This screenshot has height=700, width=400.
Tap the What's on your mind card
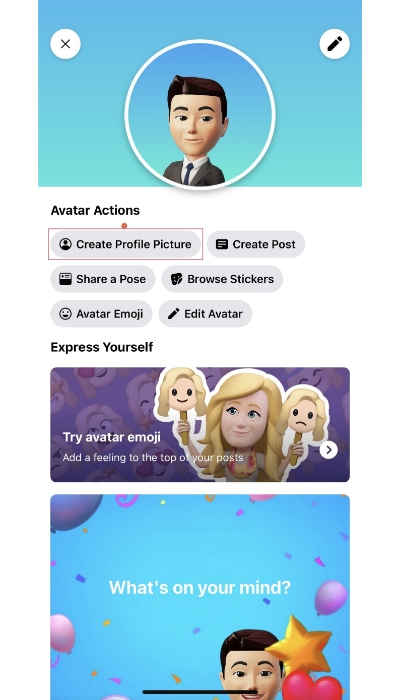click(x=200, y=597)
